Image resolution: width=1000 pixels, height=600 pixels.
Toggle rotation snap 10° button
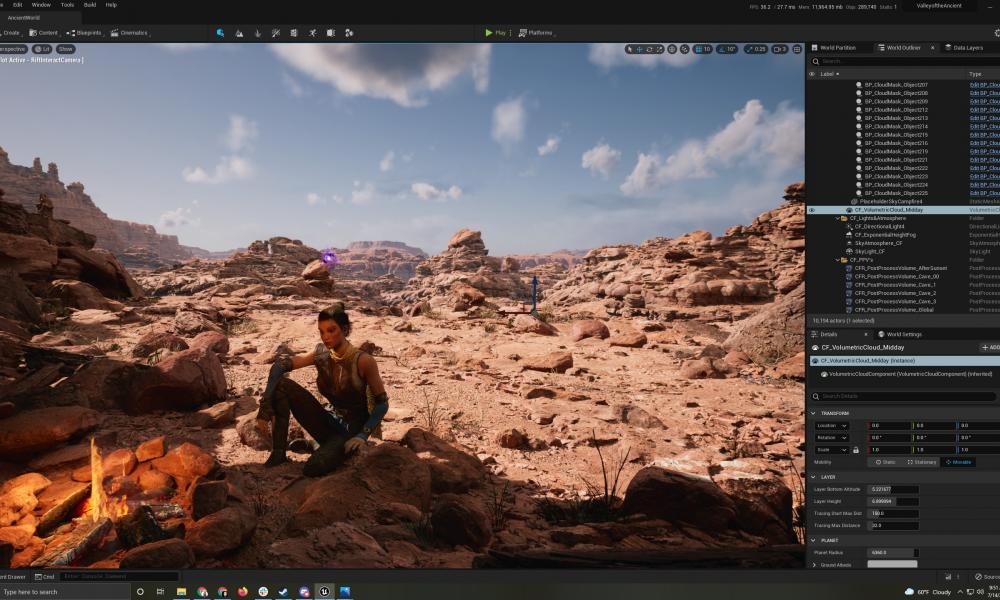pos(728,49)
